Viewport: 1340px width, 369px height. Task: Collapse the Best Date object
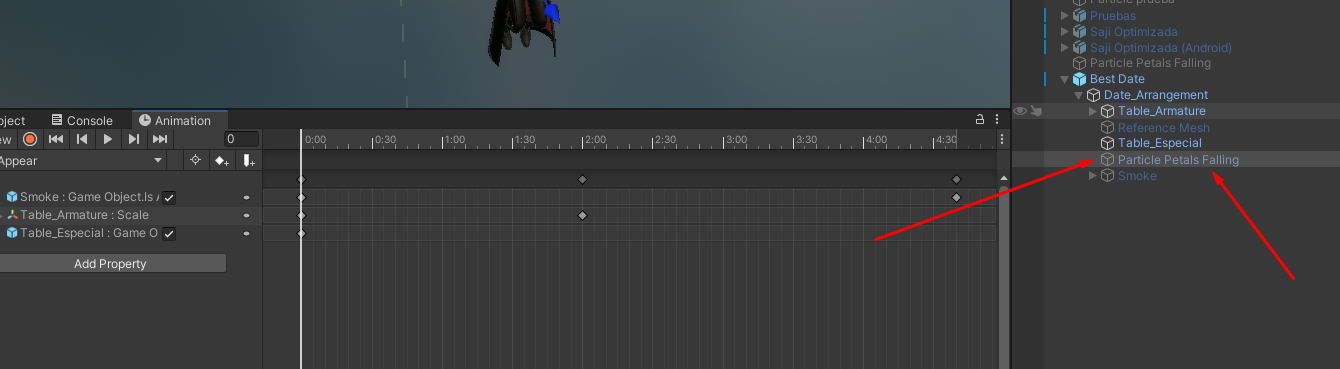pos(1065,79)
